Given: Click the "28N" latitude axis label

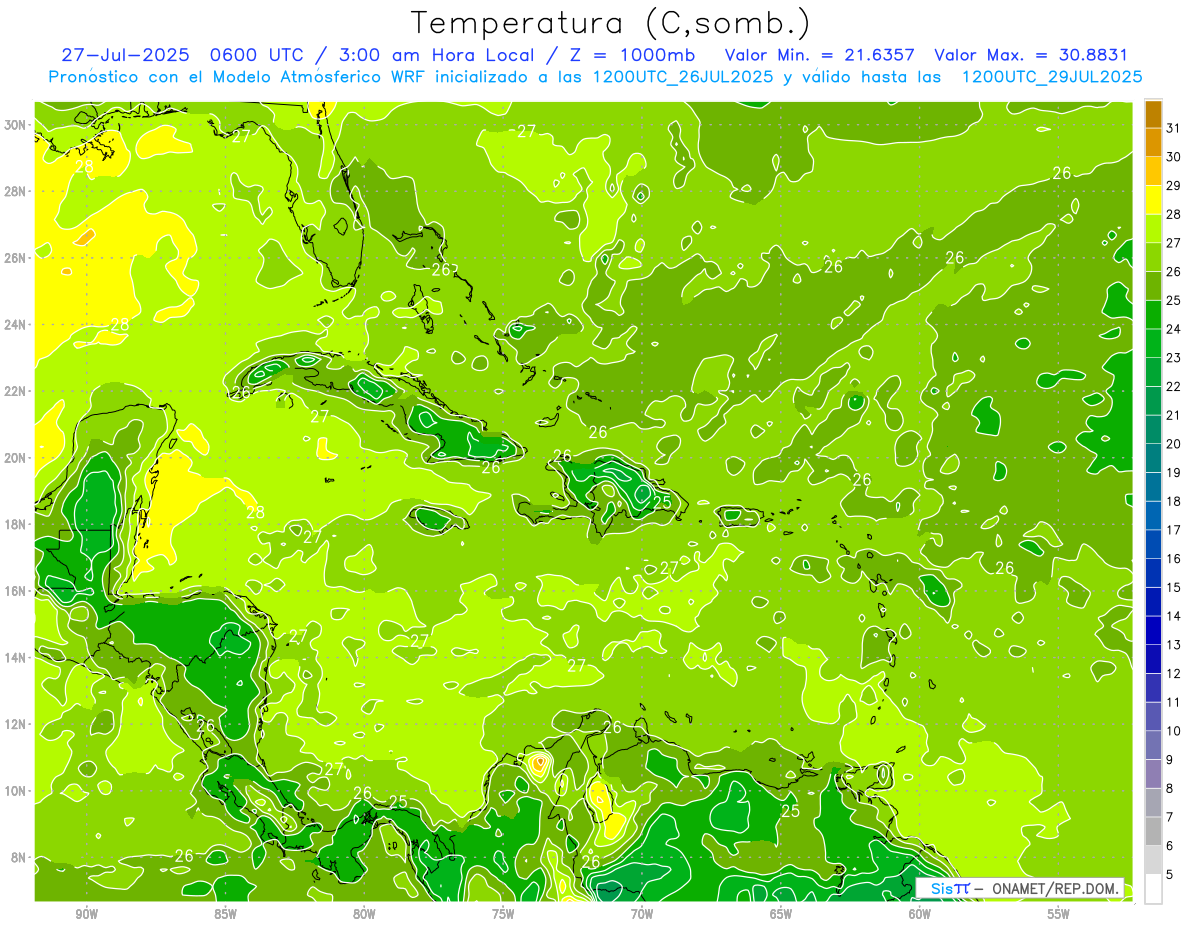Looking at the screenshot, I should [17, 191].
